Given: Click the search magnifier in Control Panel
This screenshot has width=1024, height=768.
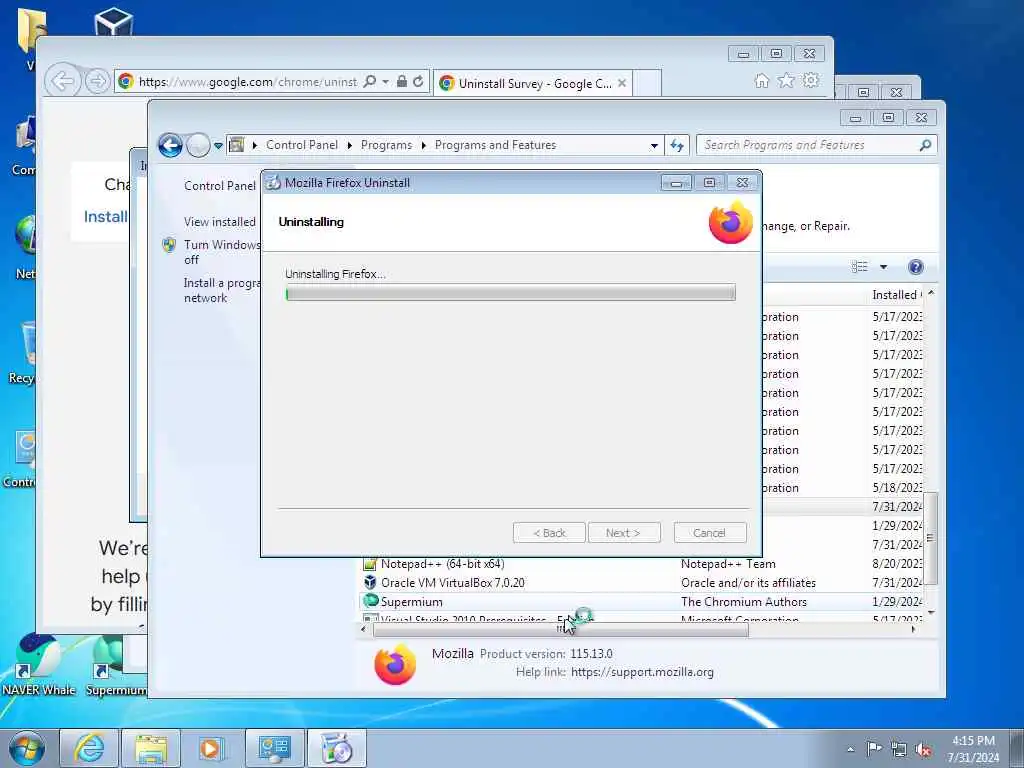Looking at the screenshot, I should click(925, 145).
